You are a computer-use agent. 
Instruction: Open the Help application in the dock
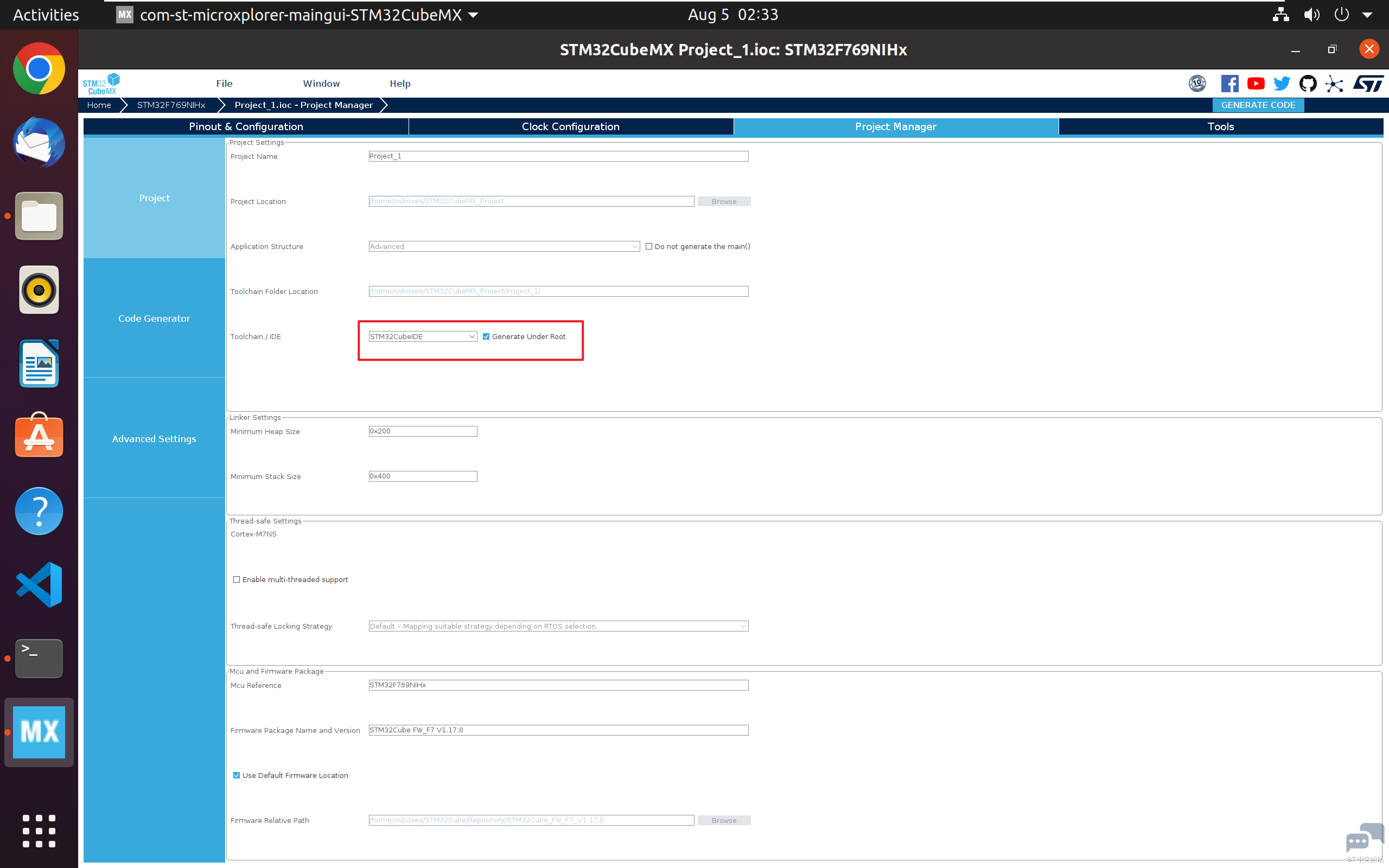(x=39, y=511)
